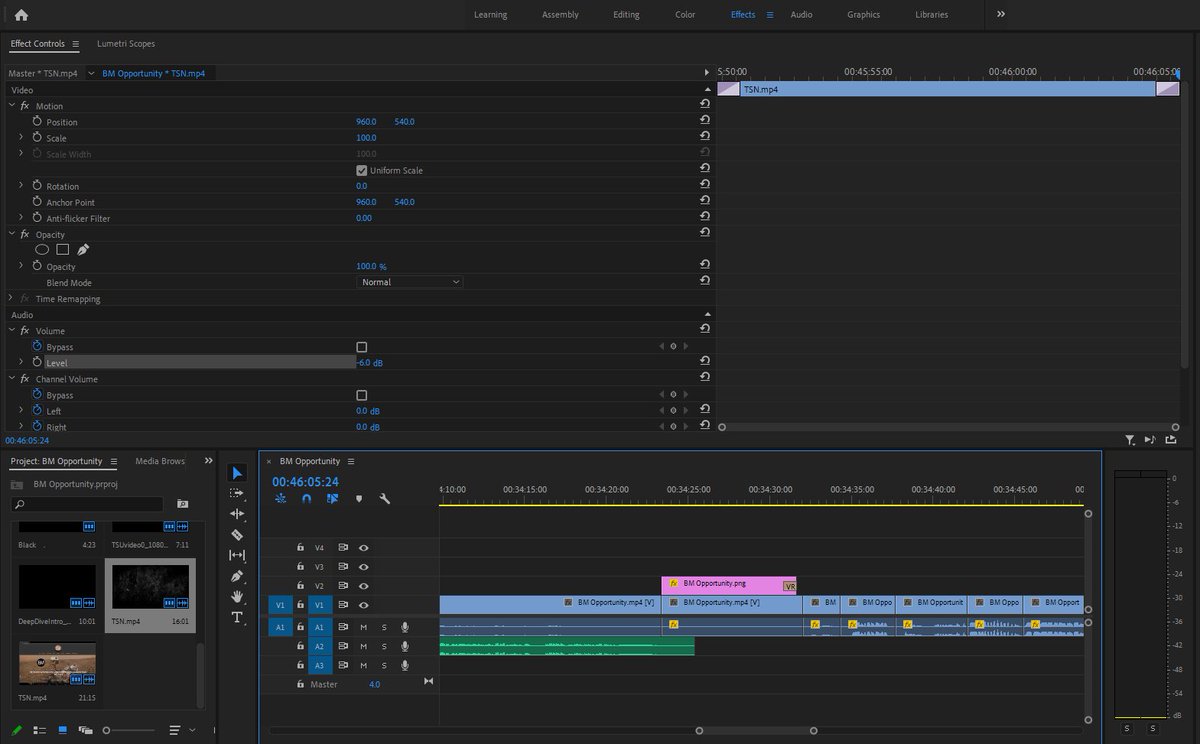Expand the Anti-flicker Filter property

coord(21,217)
